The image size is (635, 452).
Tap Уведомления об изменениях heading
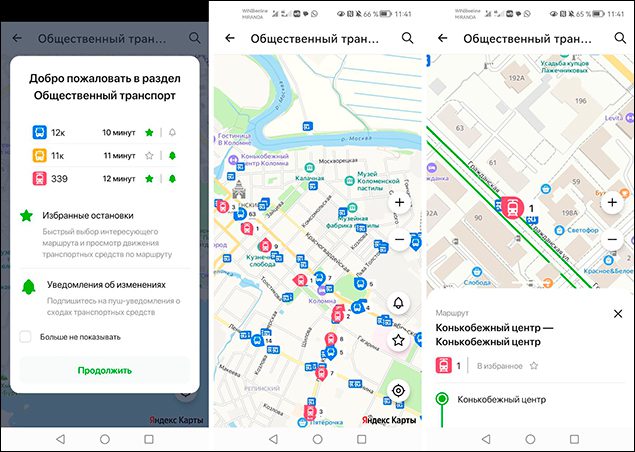click(x=106, y=285)
